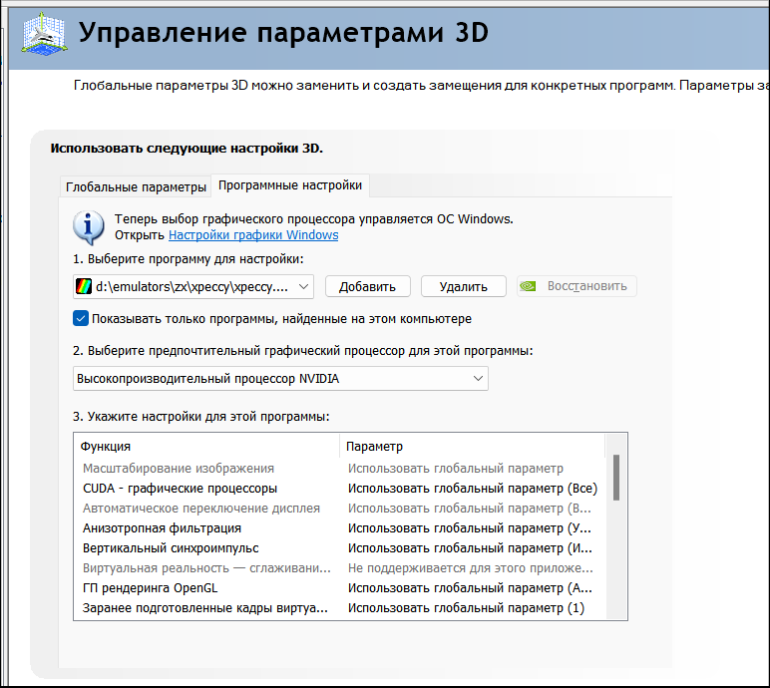770x688 pixels.
Task: Click the Параметр column header
Action: [472, 446]
